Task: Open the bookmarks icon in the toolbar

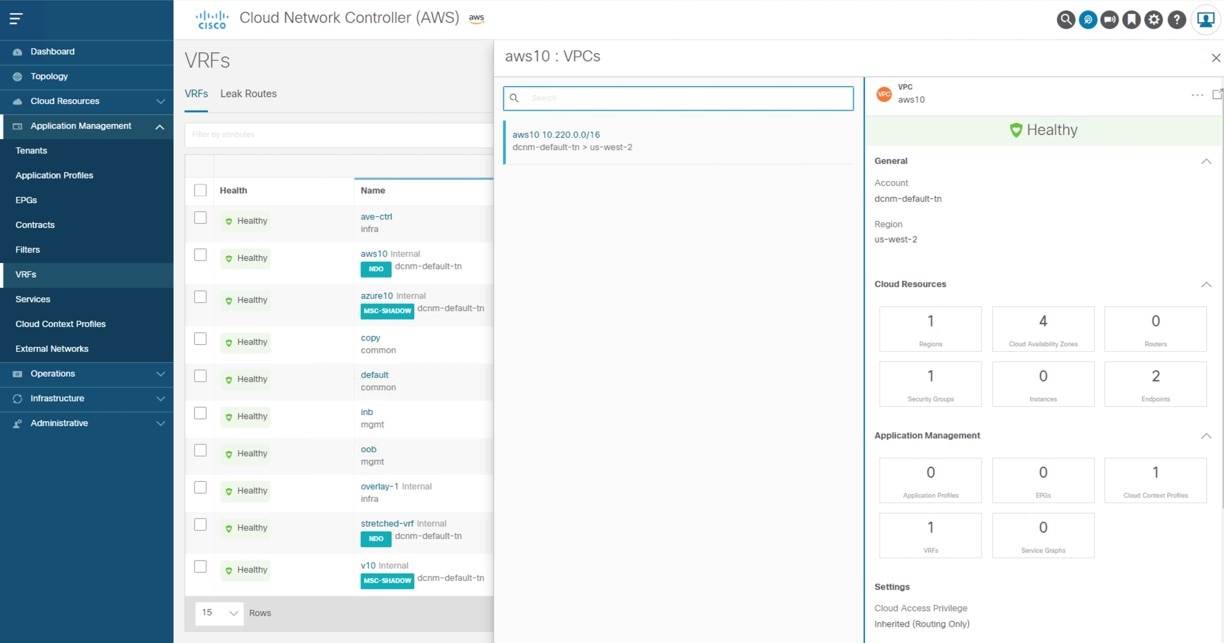Action: coord(1132,19)
